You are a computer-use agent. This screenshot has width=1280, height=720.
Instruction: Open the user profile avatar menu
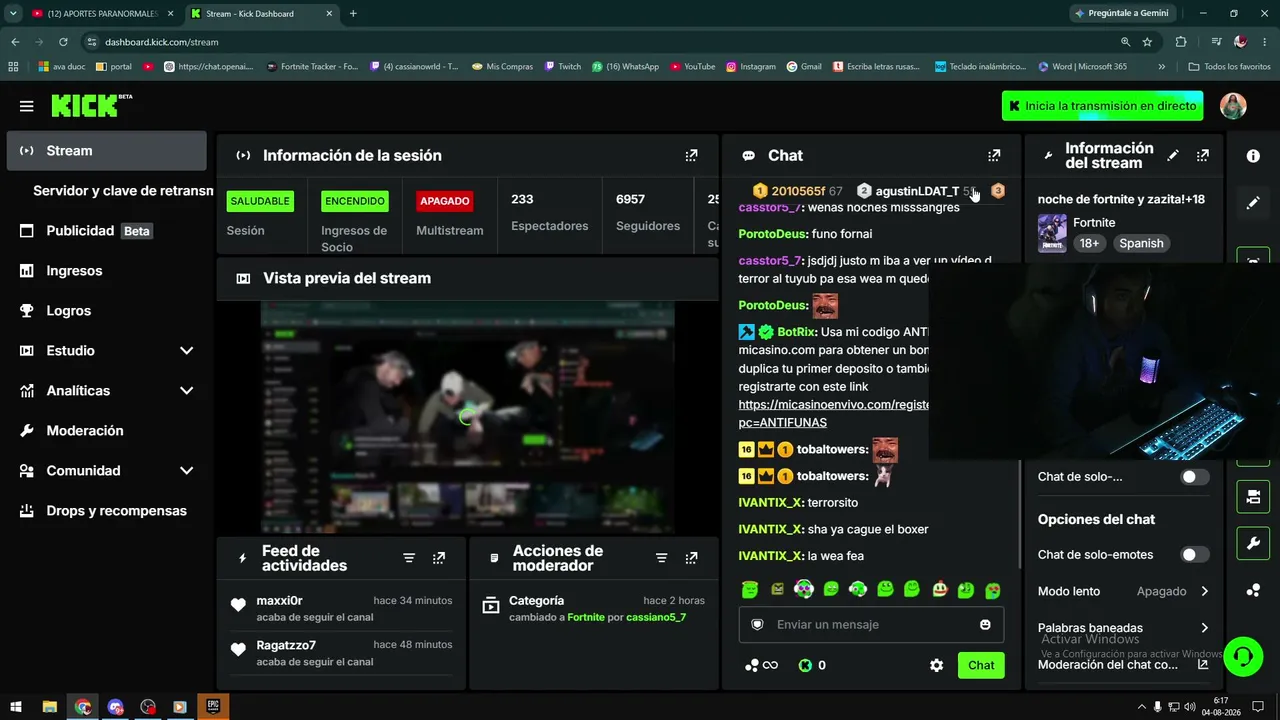coord(1233,106)
